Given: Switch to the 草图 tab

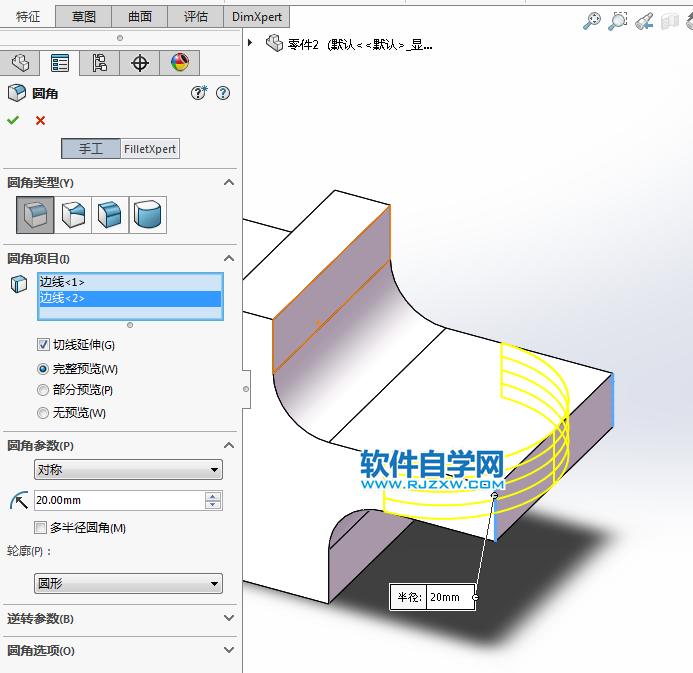Looking at the screenshot, I should click(84, 17).
